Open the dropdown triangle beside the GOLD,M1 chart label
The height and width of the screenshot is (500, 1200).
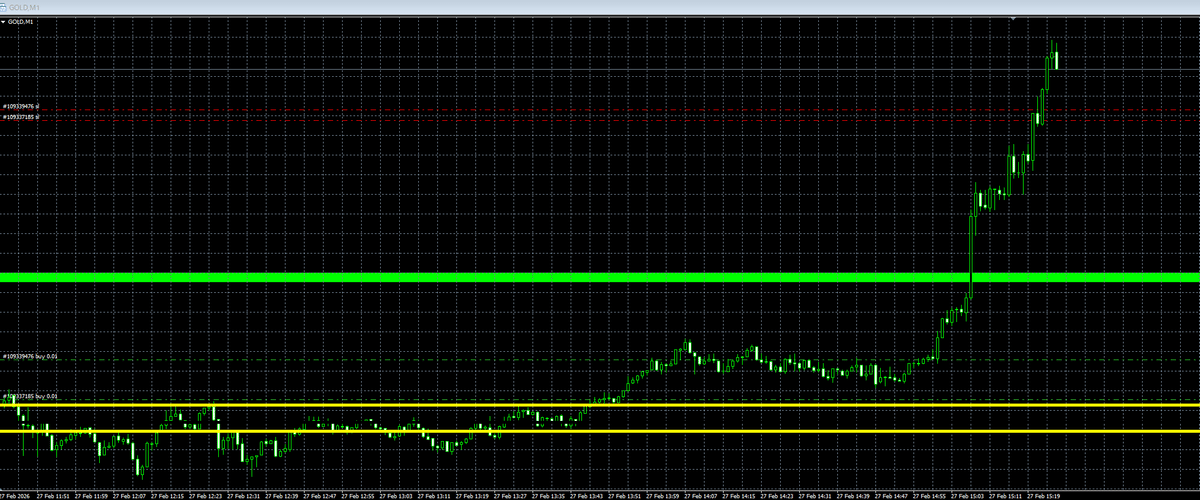coord(3,21)
